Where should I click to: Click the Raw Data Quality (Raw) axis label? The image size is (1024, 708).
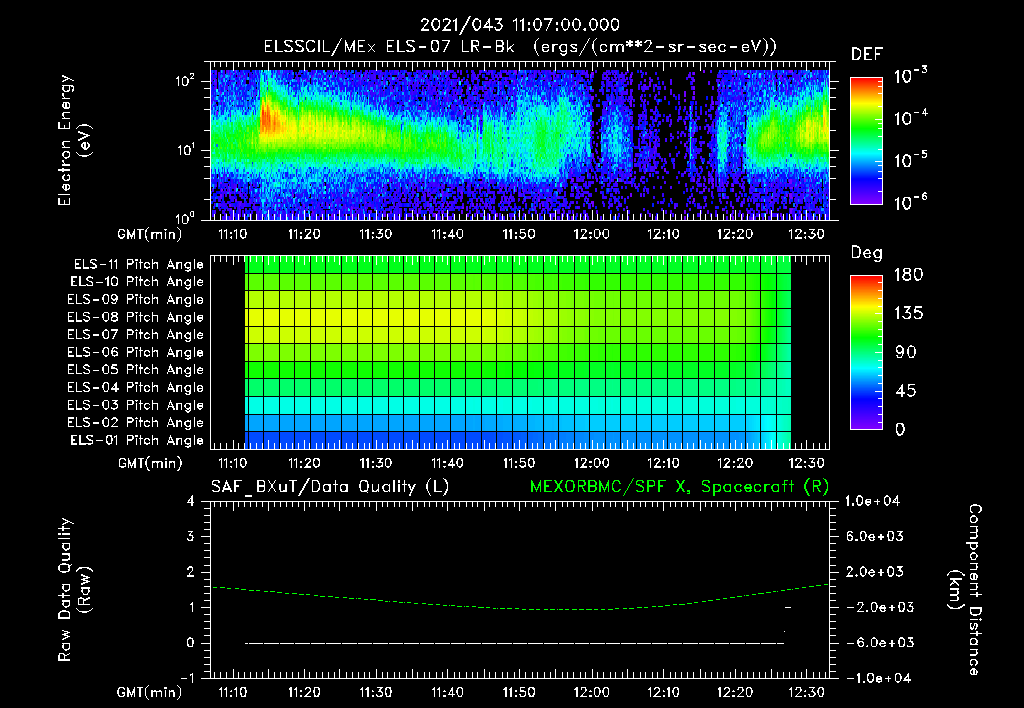(74, 590)
